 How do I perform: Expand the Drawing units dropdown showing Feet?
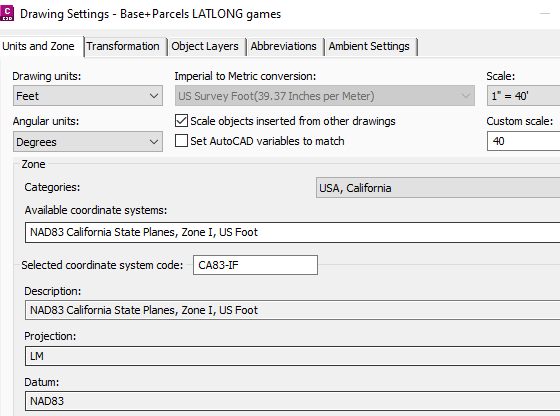coord(88,96)
